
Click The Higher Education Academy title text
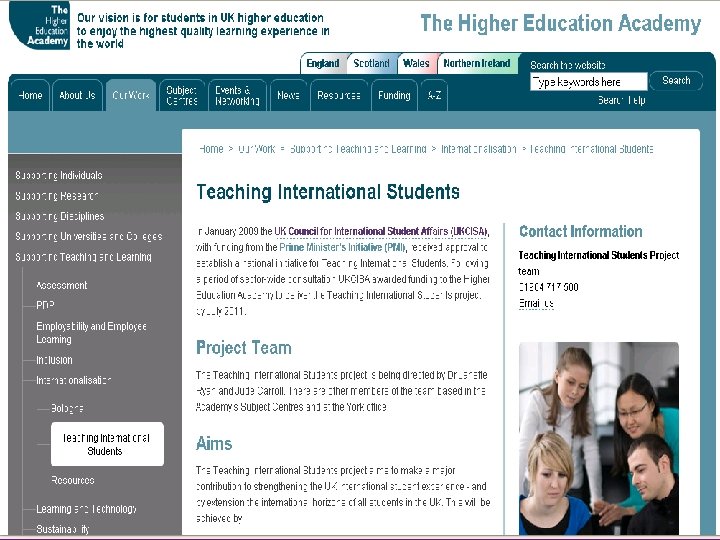pyautogui.click(x=561, y=23)
